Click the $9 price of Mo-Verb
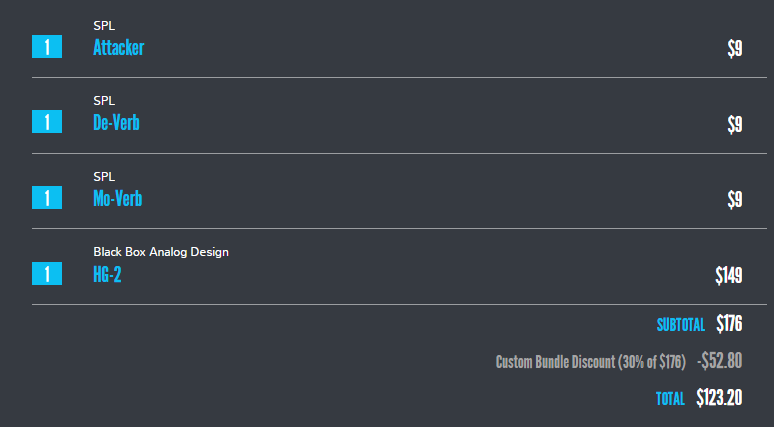The height and width of the screenshot is (427, 774). 735,199
